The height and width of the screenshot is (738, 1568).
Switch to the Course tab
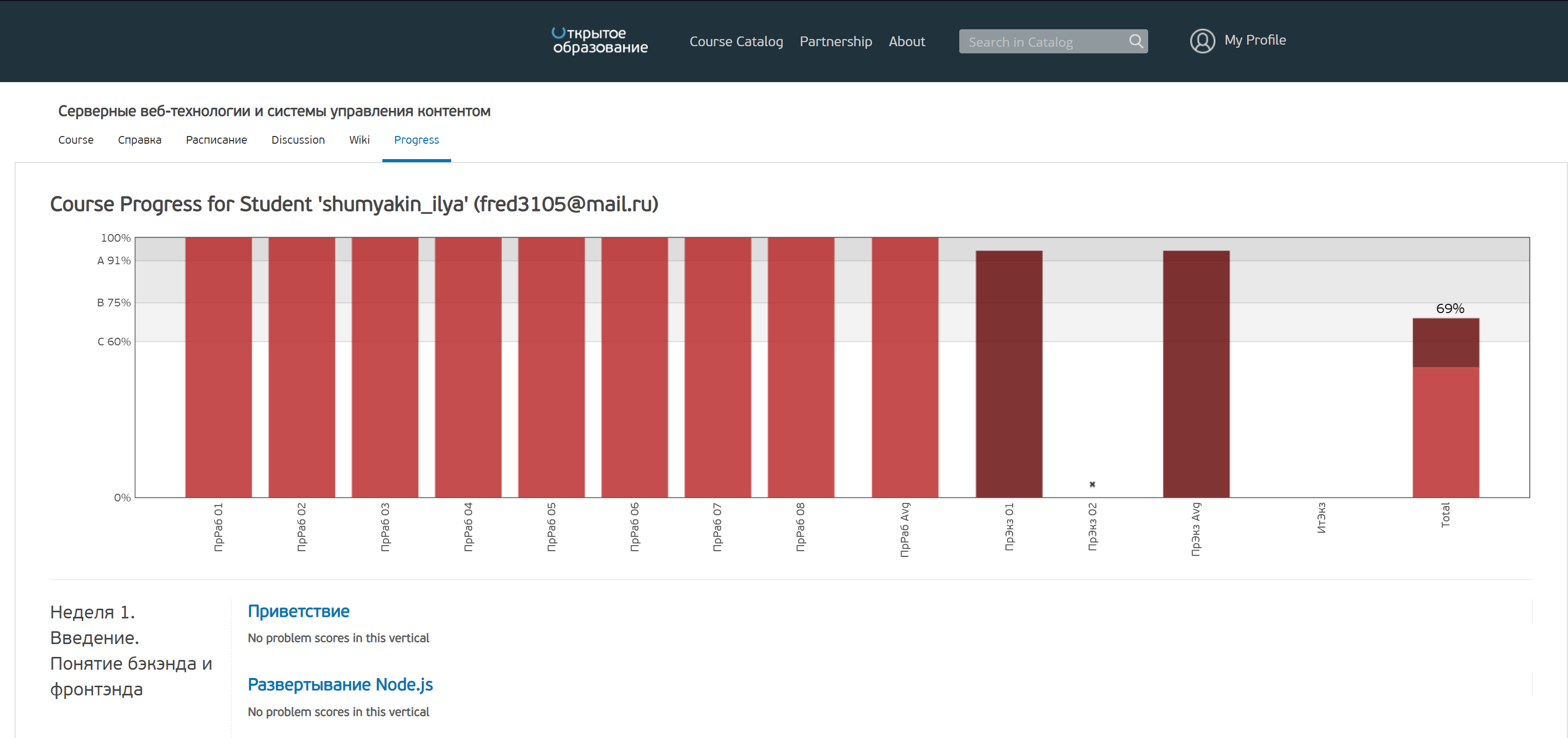click(x=75, y=140)
